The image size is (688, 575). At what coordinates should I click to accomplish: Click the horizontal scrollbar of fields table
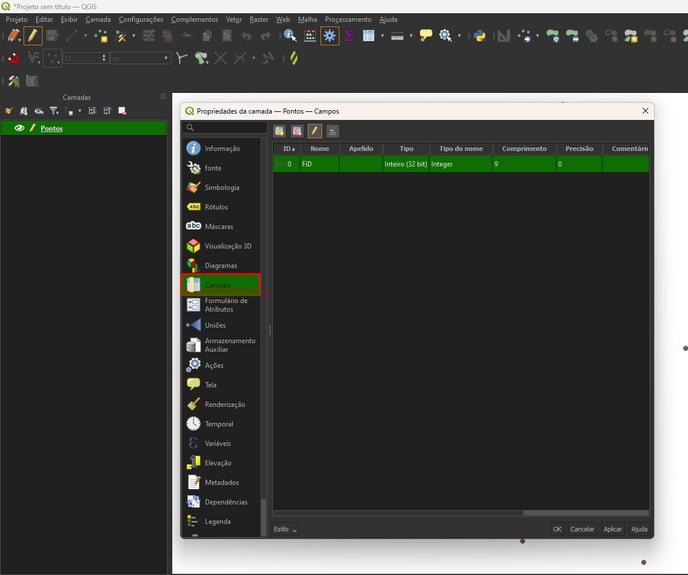point(461,513)
